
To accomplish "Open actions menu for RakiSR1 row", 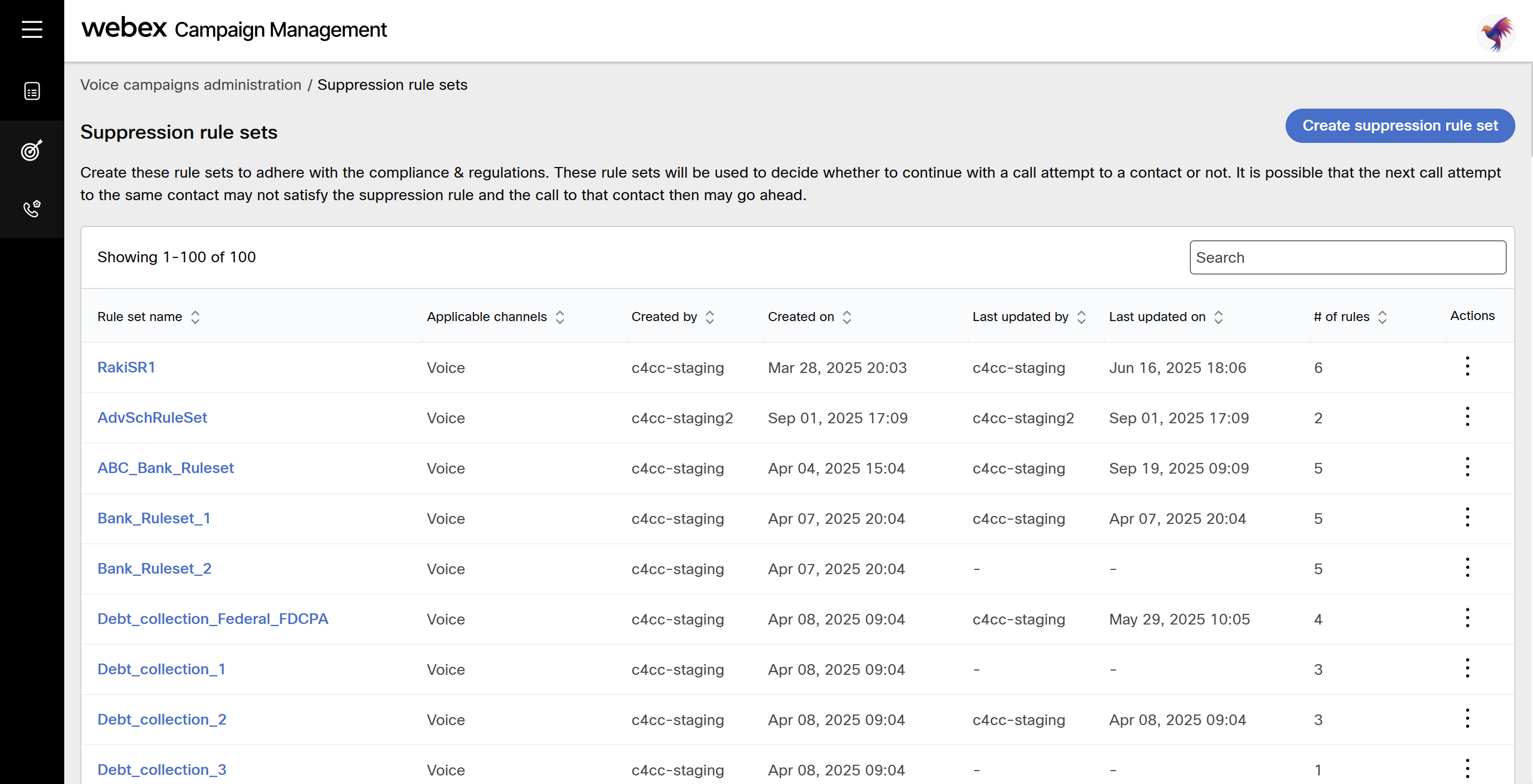I will (x=1467, y=367).
